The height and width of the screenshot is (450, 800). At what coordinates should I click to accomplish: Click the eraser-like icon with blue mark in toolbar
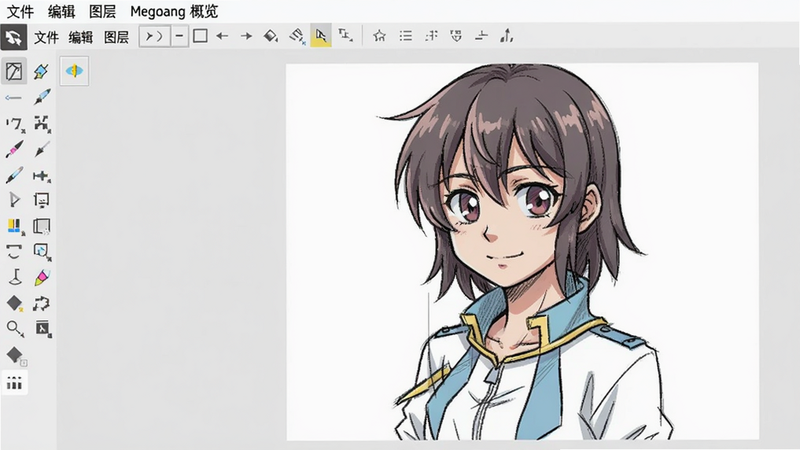pos(297,36)
